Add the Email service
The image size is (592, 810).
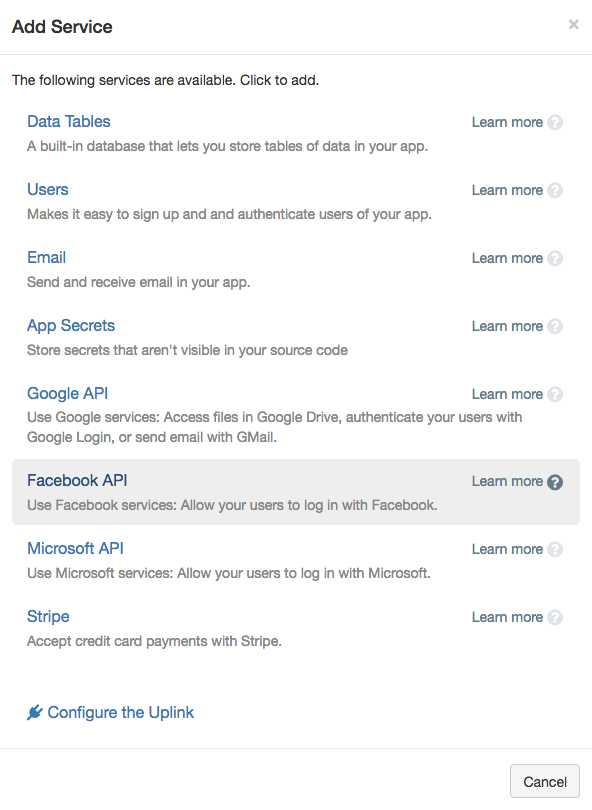coord(46,258)
